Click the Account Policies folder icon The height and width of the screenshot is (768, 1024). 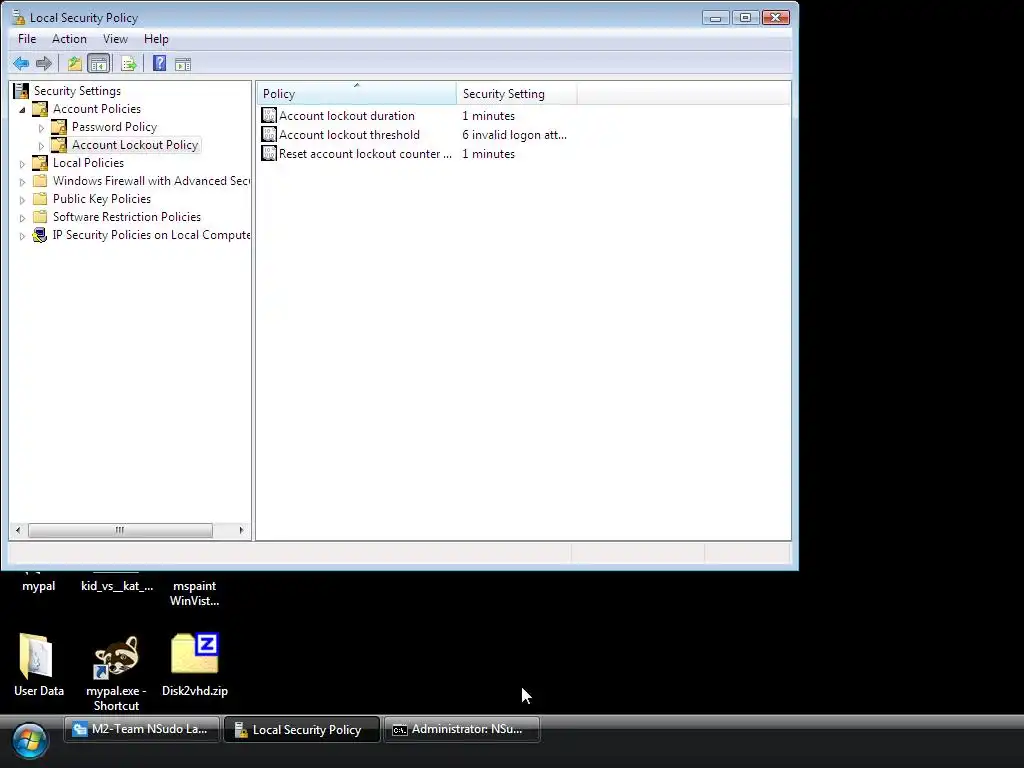coord(40,109)
